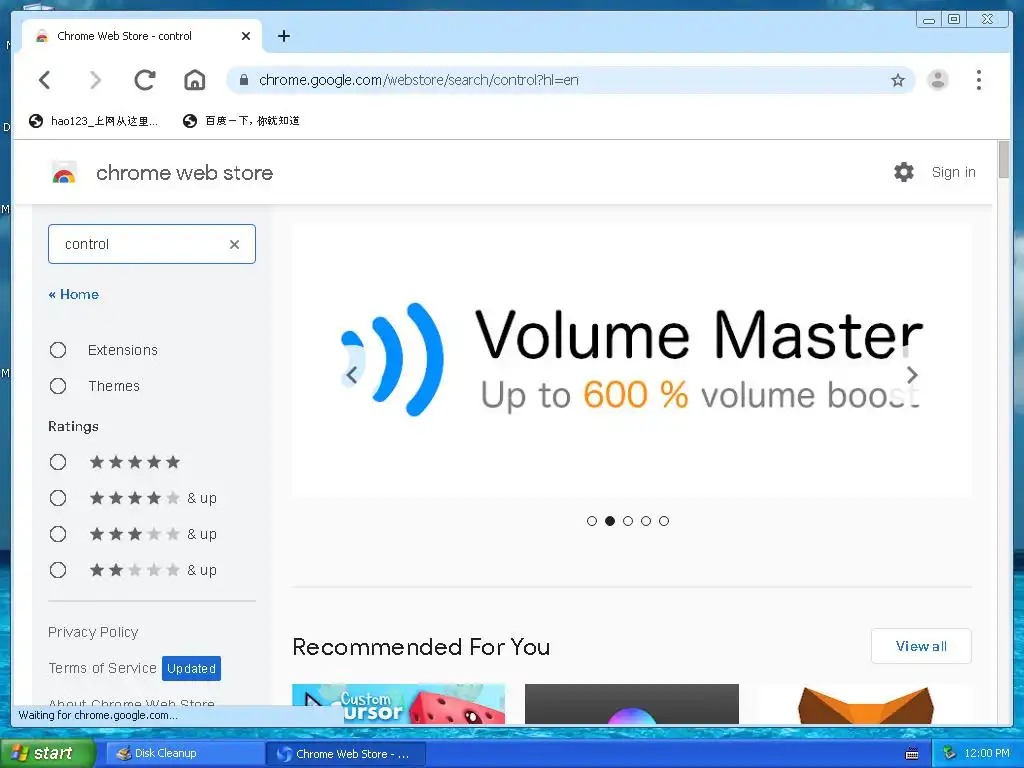Select the Themes radio filter
The image size is (1024, 768).
tap(58, 386)
